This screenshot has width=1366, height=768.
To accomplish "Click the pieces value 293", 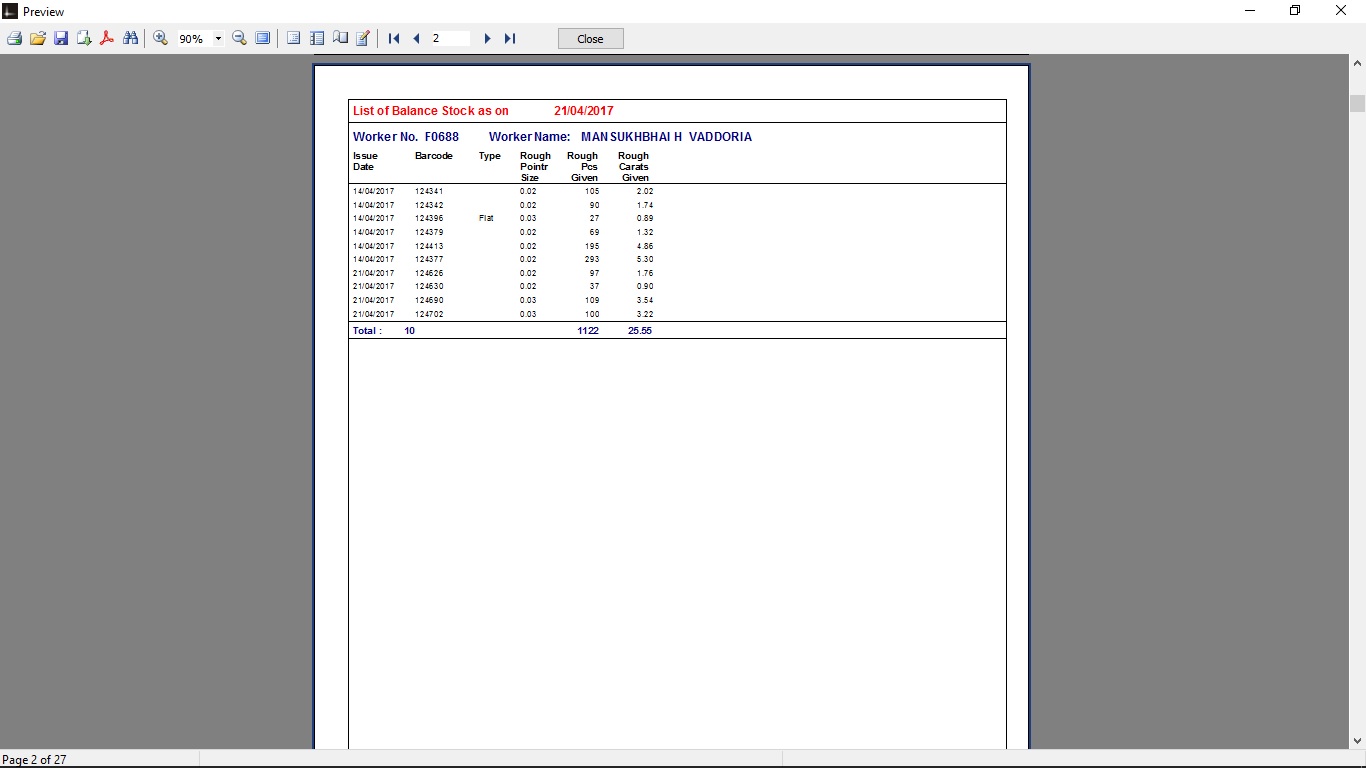I will click(x=592, y=259).
